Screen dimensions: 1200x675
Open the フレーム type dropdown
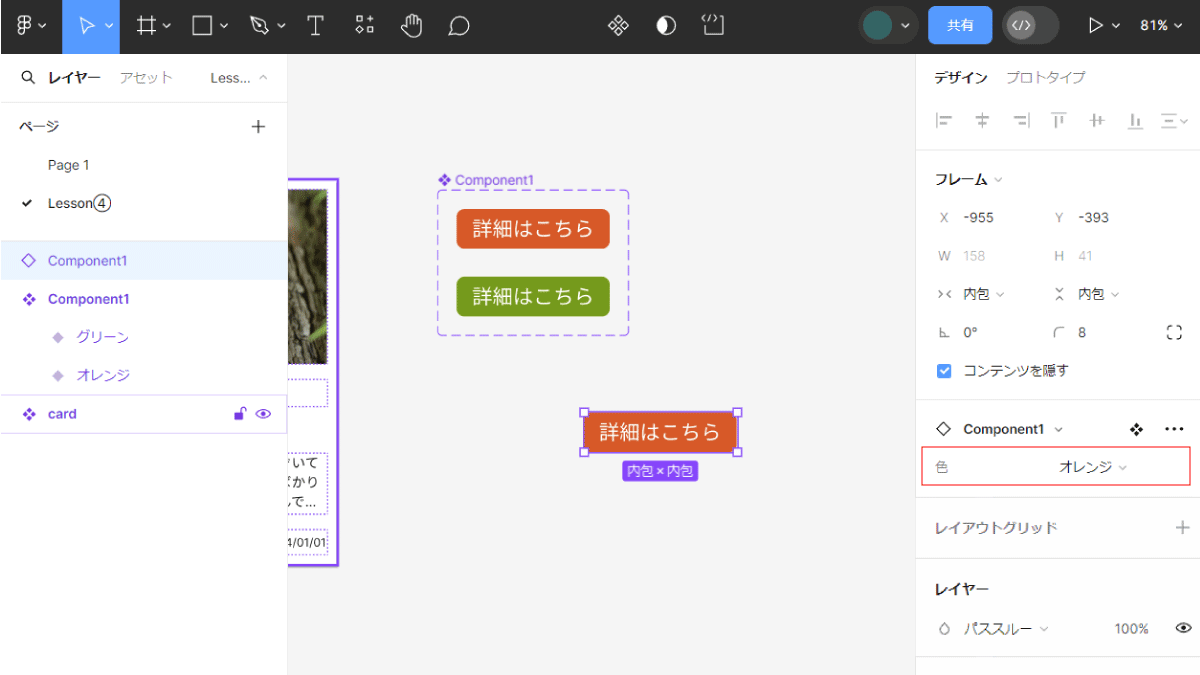click(x=968, y=180)
